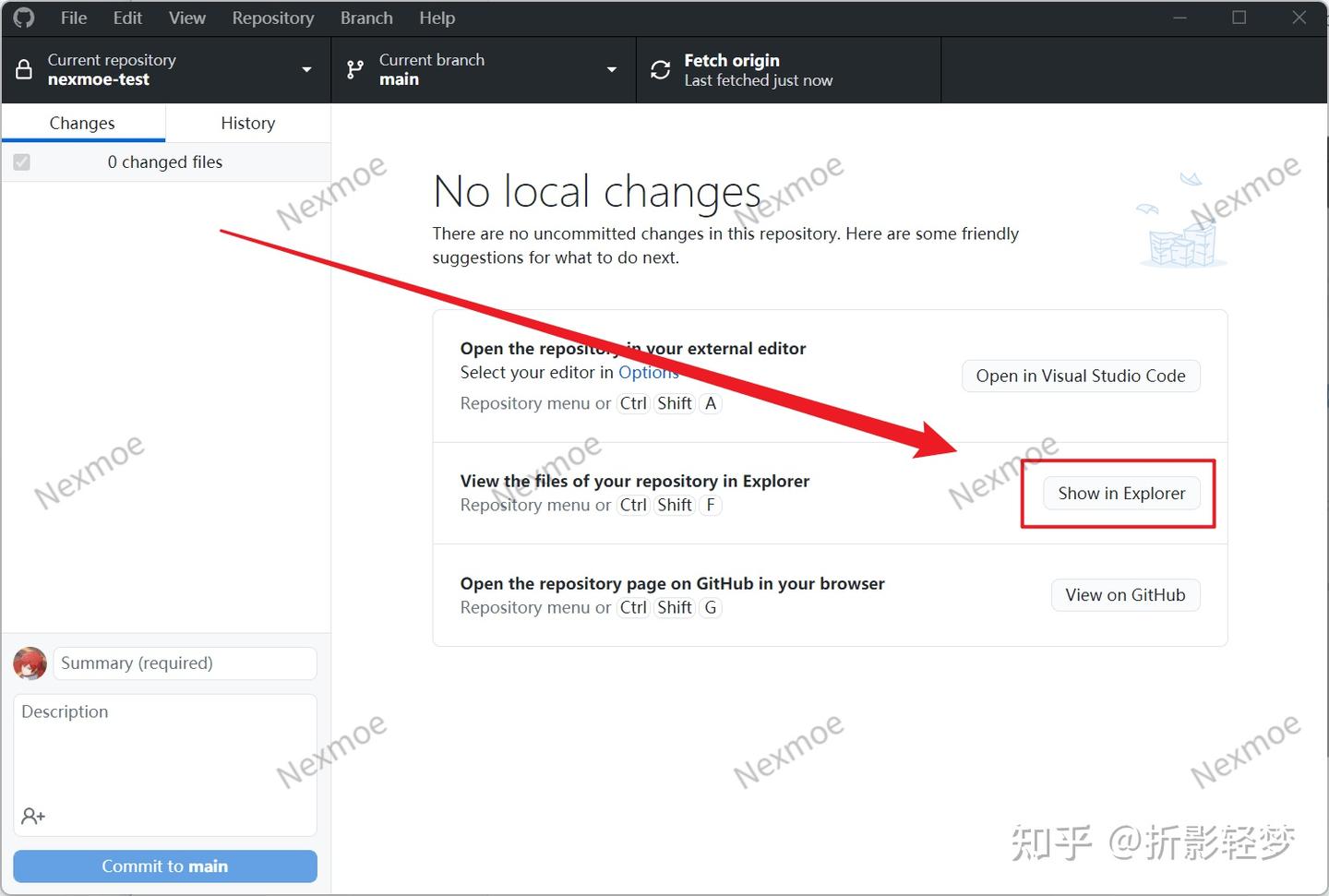The width and height of the screenshot is (1329, 896).
Task: Toggle the changed files checkbox
Action: [21, 161]
